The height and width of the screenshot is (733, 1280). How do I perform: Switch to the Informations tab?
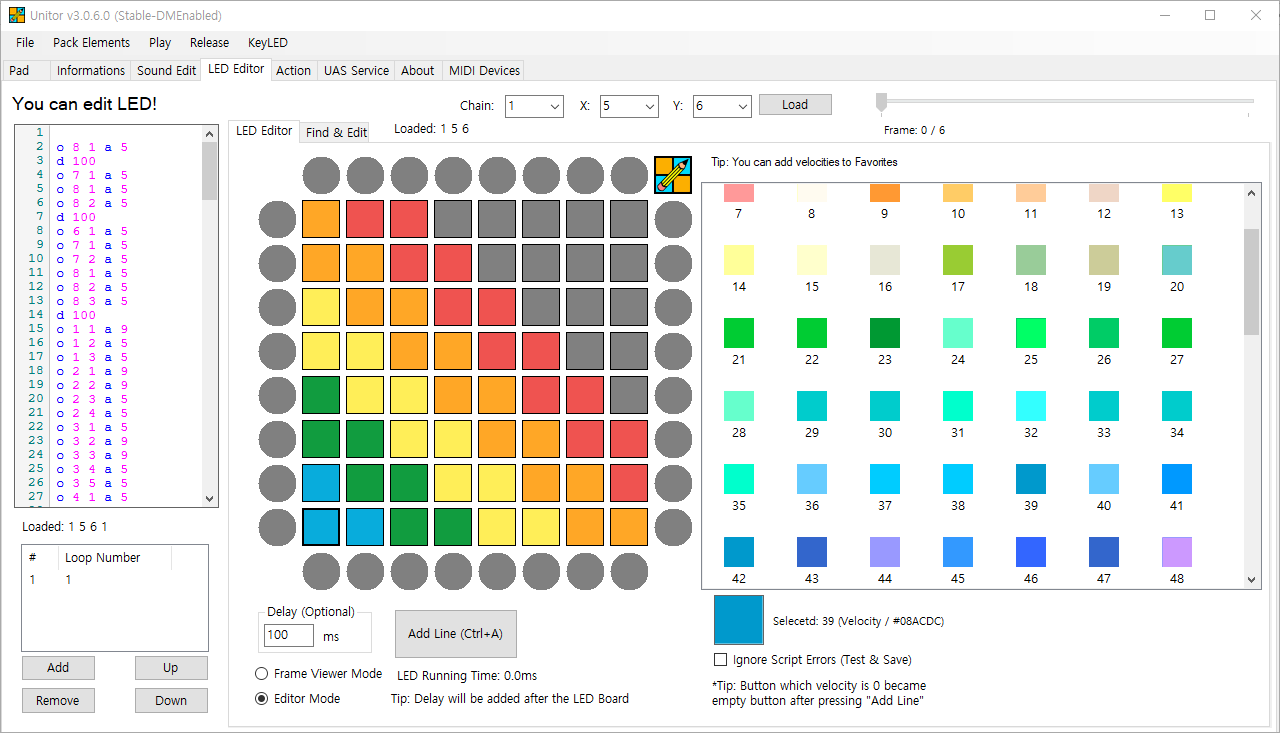point(91,70)
